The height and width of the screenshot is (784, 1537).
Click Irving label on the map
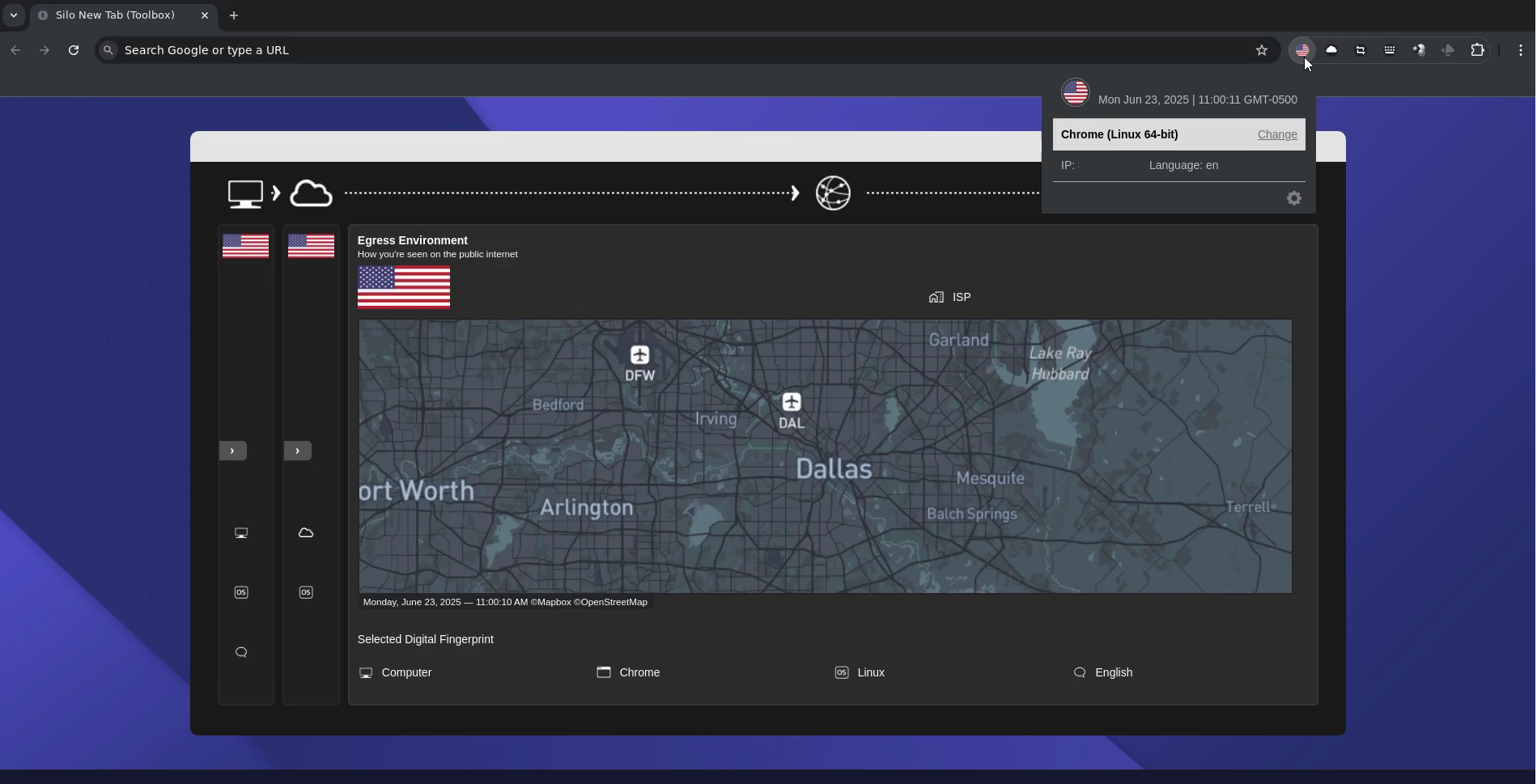pyautogui.click(x=716, y=419)
